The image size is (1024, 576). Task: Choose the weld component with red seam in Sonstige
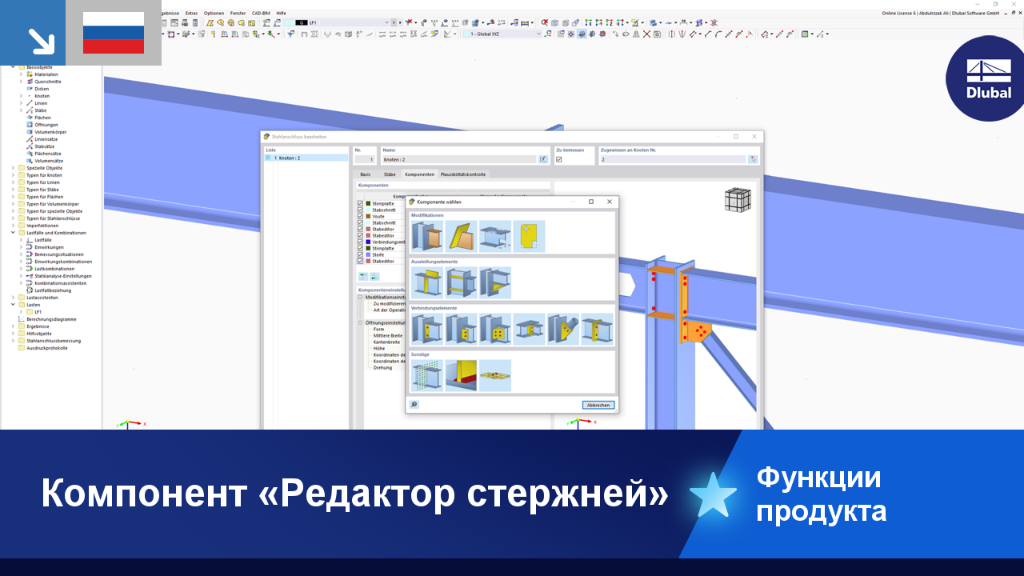click(461, 376)
